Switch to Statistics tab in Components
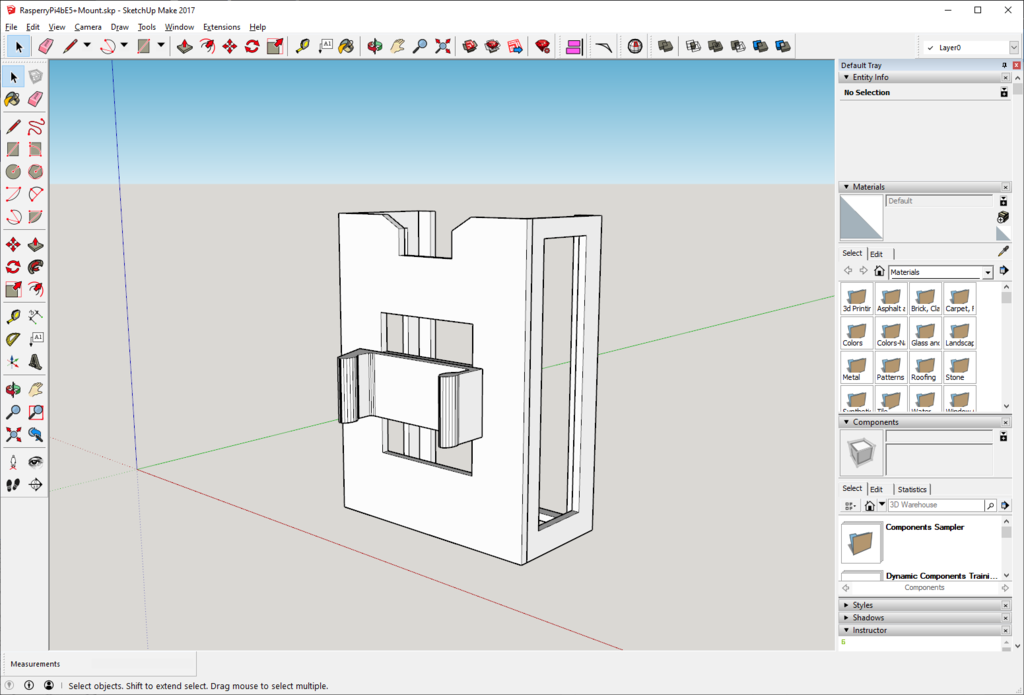The height and width of the screenshot is (695, 1024). 911,489
